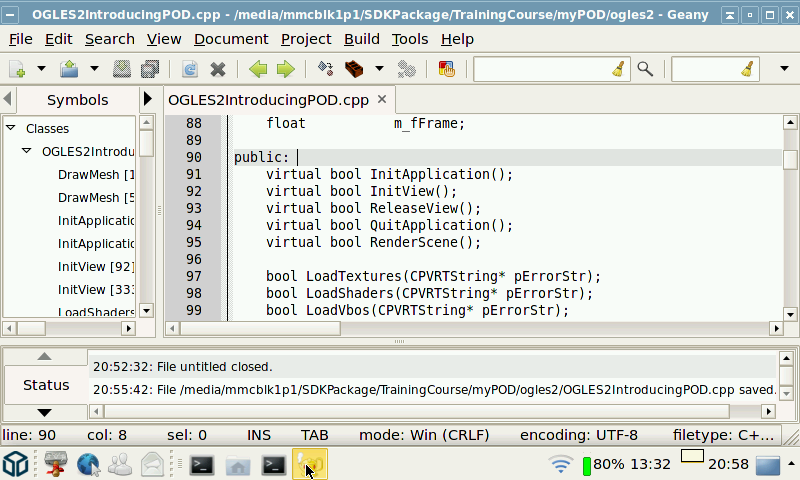
Task: Open the terminal in the taskbar
Action: click(x=202, y=464)
